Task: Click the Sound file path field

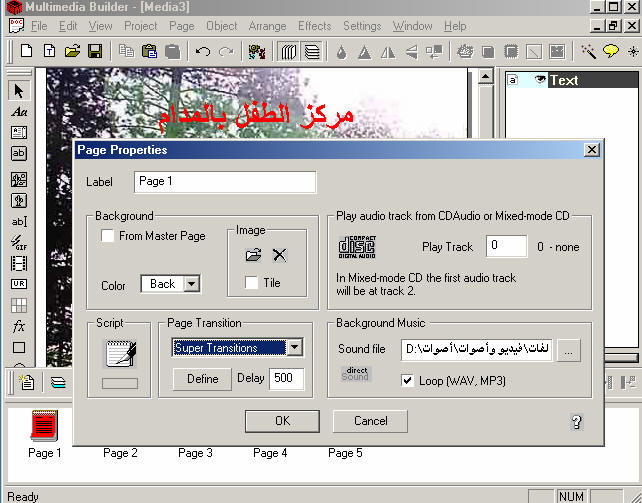Action: tap(477, 350)
